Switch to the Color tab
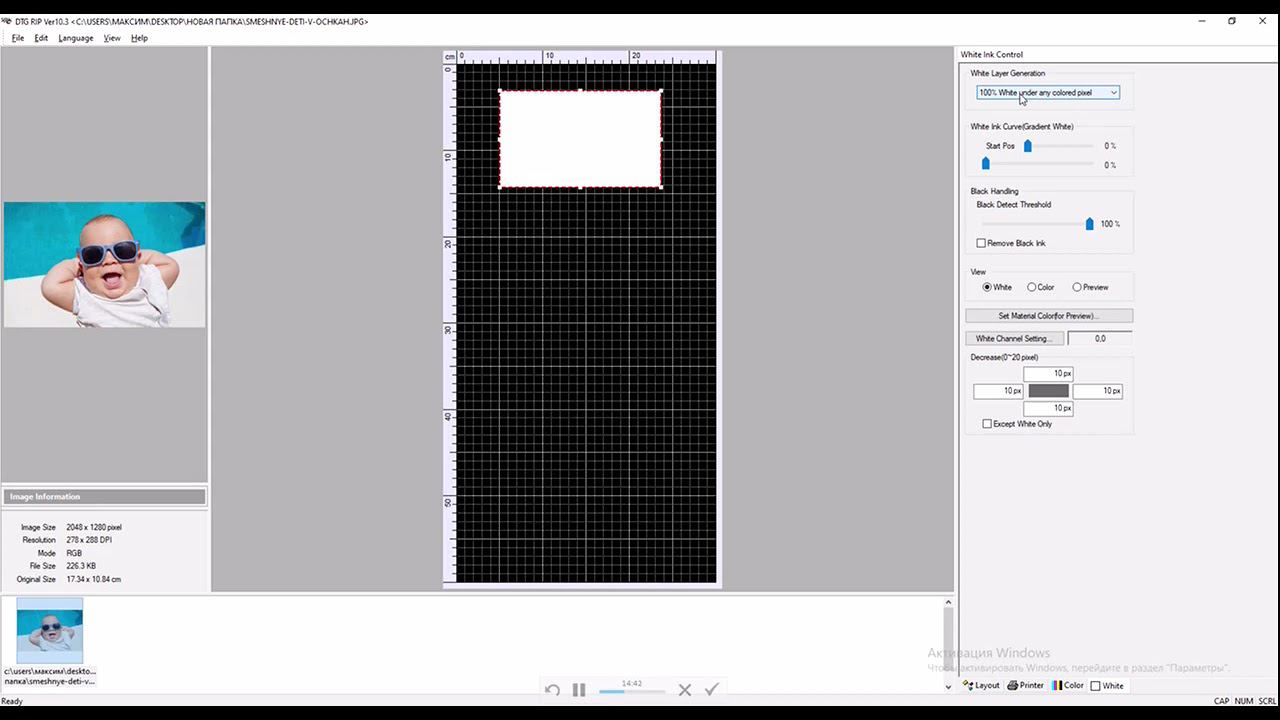Viewport: 1280px width, 720px height. [1068, 686]
